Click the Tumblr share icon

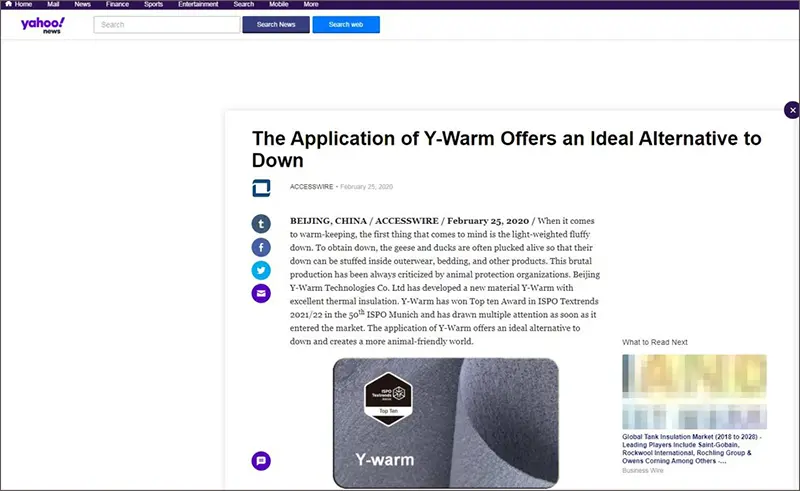(x=261, y=224)
